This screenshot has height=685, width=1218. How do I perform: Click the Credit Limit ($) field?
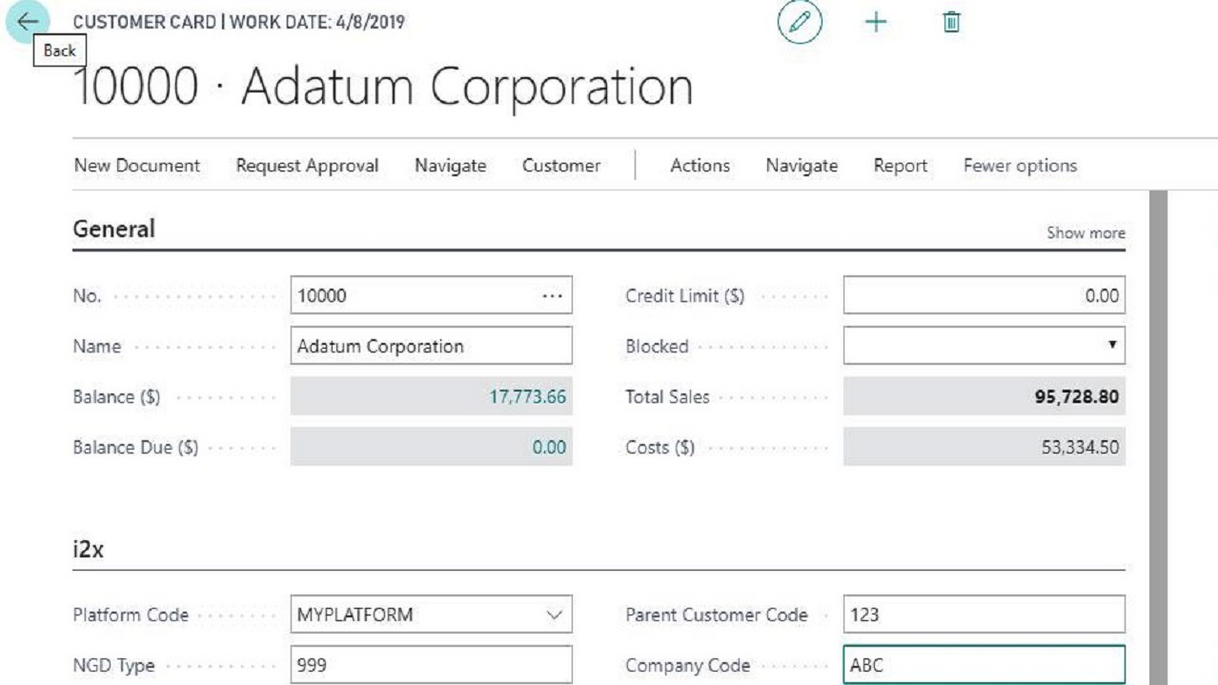984,296
